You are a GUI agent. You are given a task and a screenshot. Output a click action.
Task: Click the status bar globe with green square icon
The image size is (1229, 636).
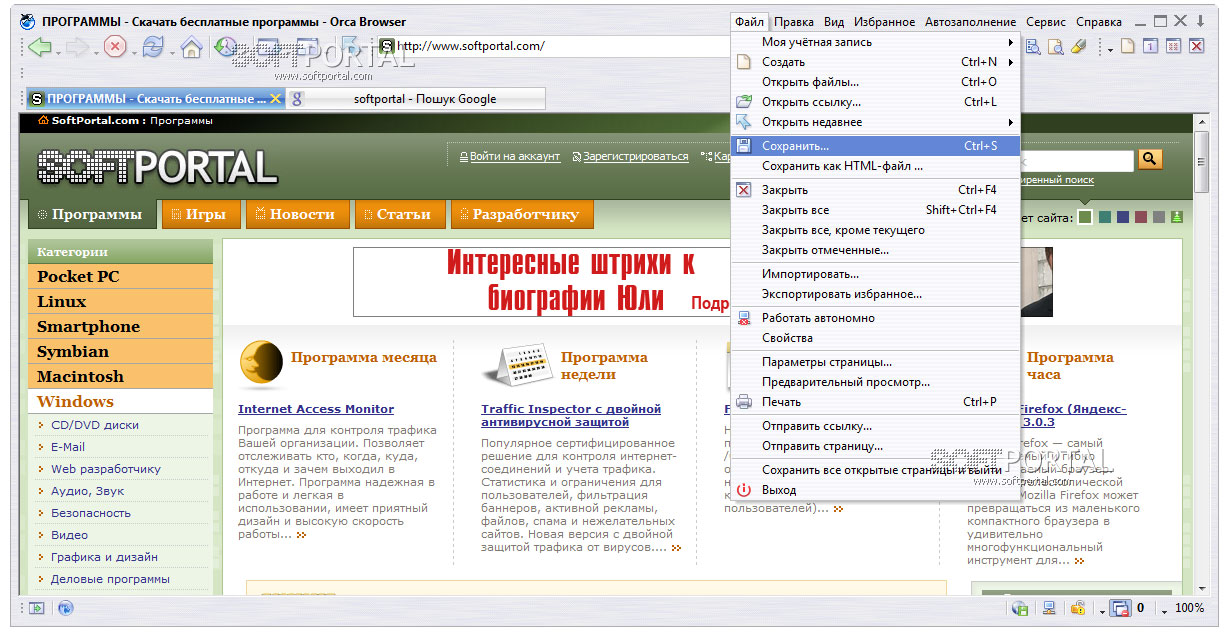click(1021, 608)
